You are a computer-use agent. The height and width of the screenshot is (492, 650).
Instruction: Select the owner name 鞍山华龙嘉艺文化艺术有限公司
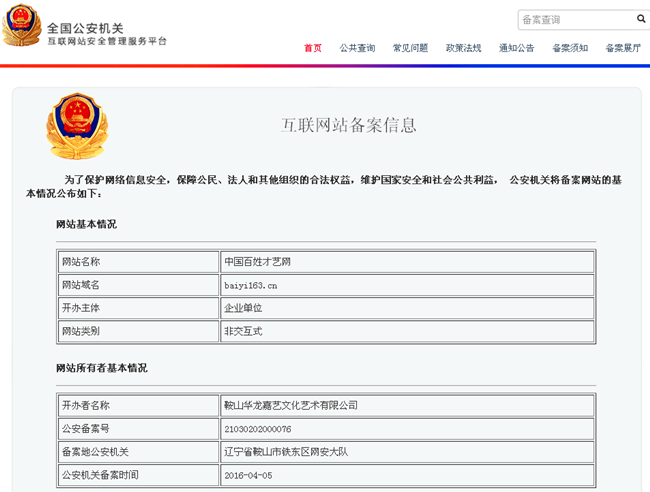(x=291, y=406)
